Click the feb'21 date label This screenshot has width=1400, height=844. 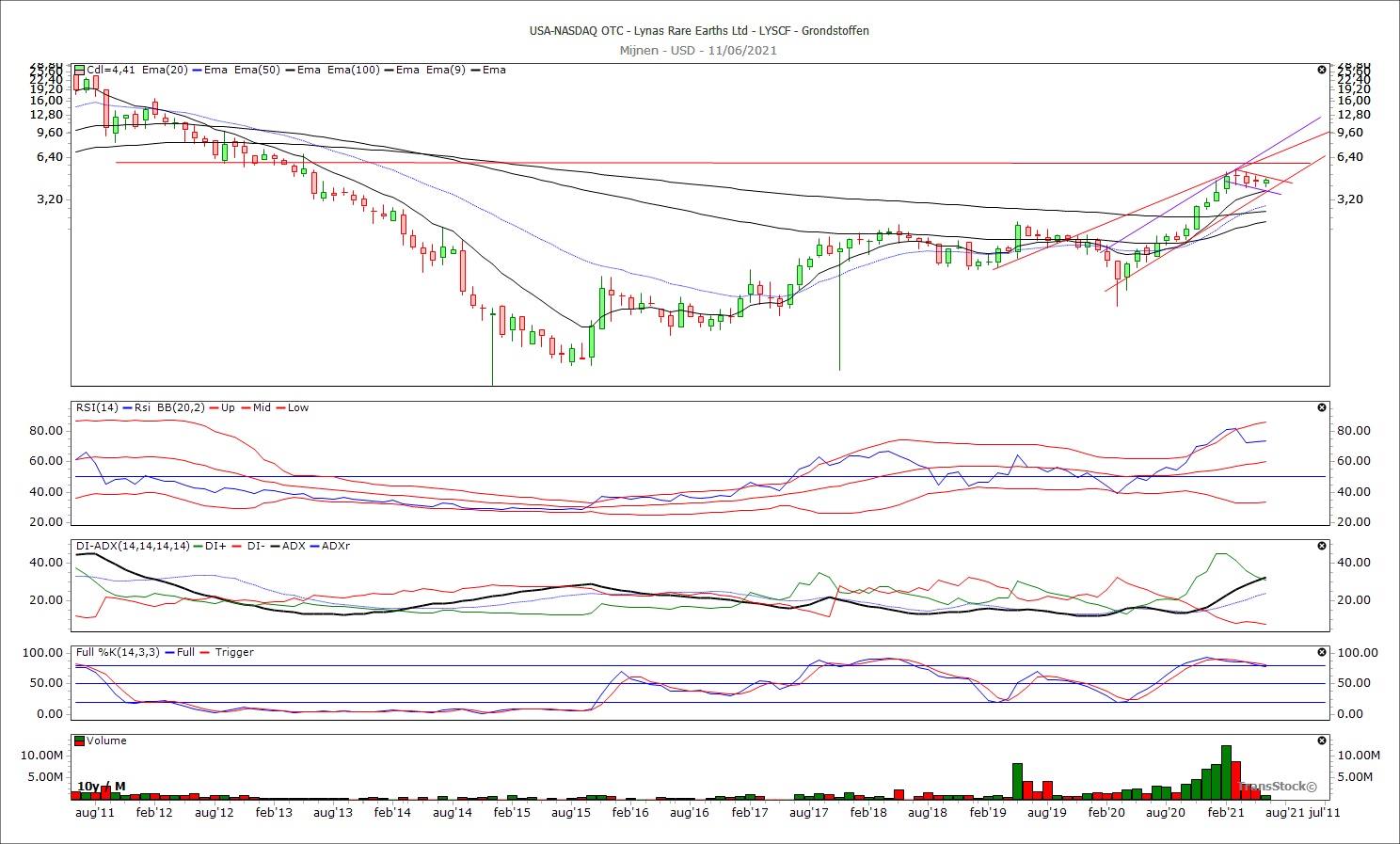click(1226, 812)
